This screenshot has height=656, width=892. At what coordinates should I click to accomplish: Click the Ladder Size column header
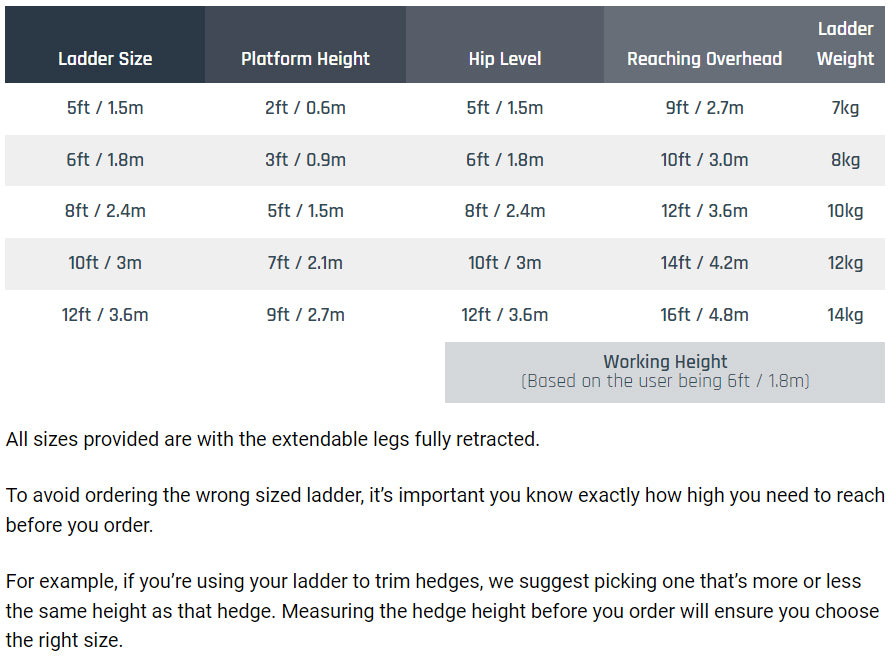click(105, 59)
